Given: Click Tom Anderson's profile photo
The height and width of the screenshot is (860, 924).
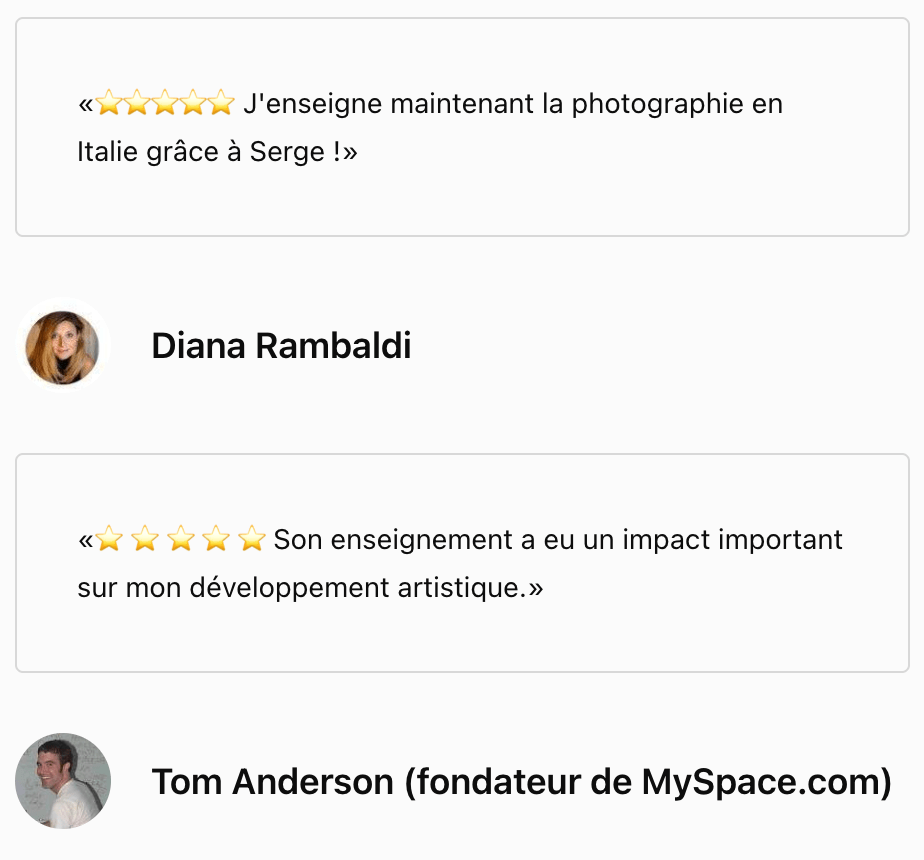Looking at the screenshot, I should click(x=62, y=780).
